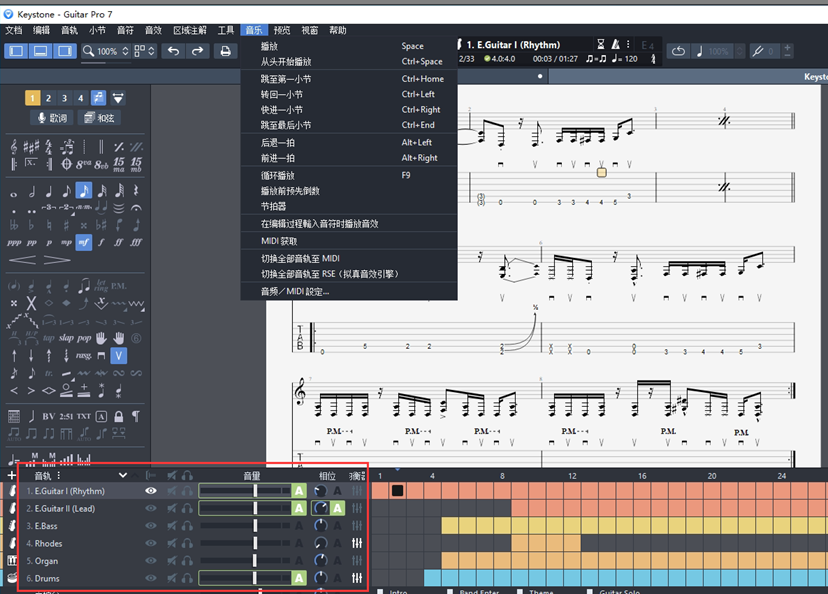
Task: Expand the track list chevron next to 音轨
Action: [123, 475]
